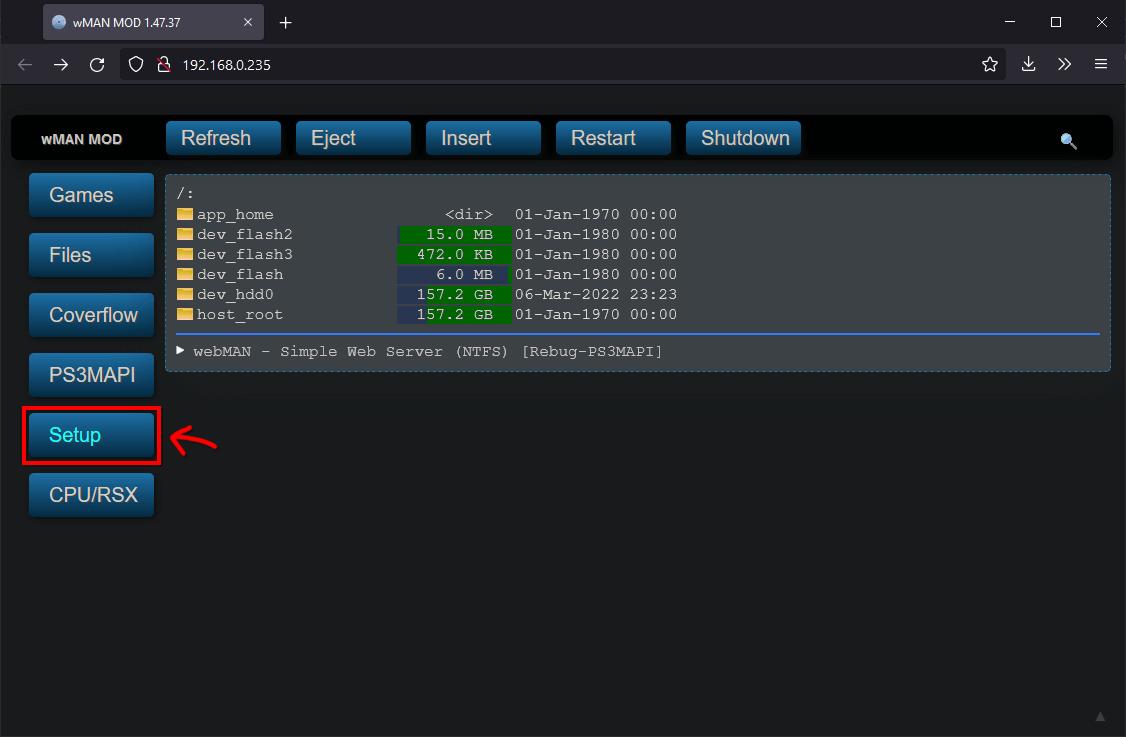
Task: Maximize the browser window
Action: click(1056, 22)
